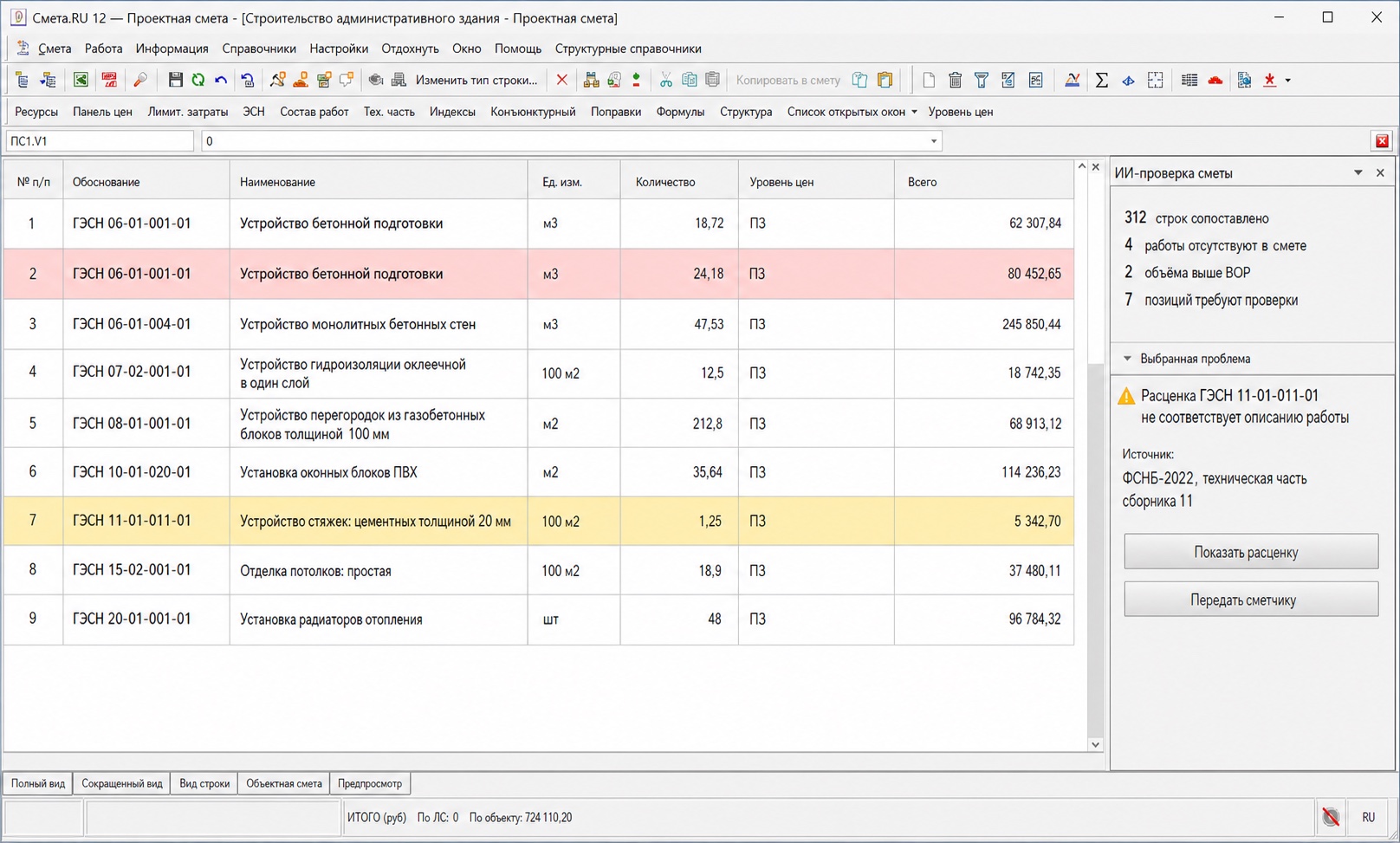1400x843 pixels.
Task: Click 'Отделка потолков: простая' cell
Action: click(379, 570)
